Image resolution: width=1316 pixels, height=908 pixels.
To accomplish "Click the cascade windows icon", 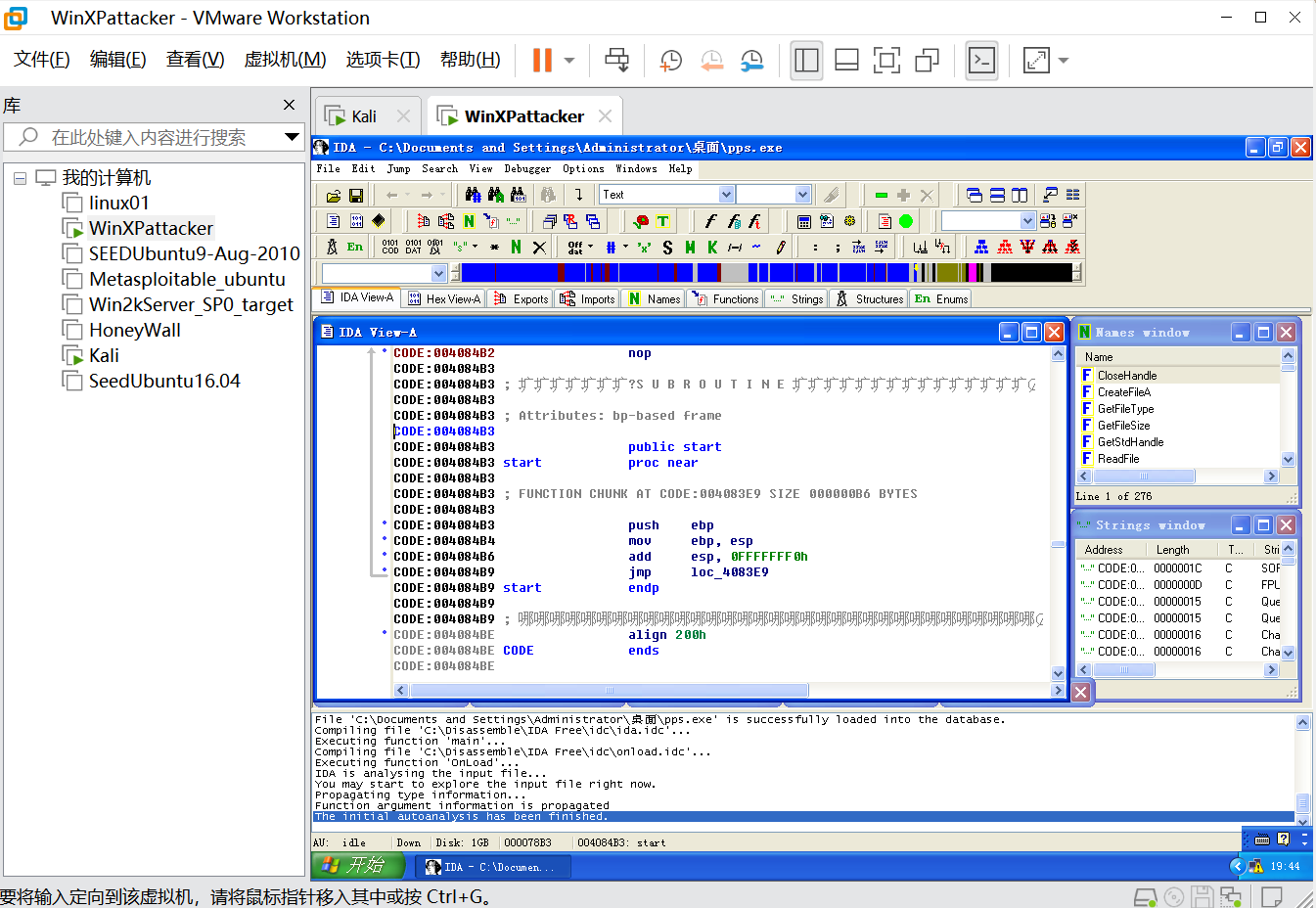I will pyautogui.click(x=975, y=195).
